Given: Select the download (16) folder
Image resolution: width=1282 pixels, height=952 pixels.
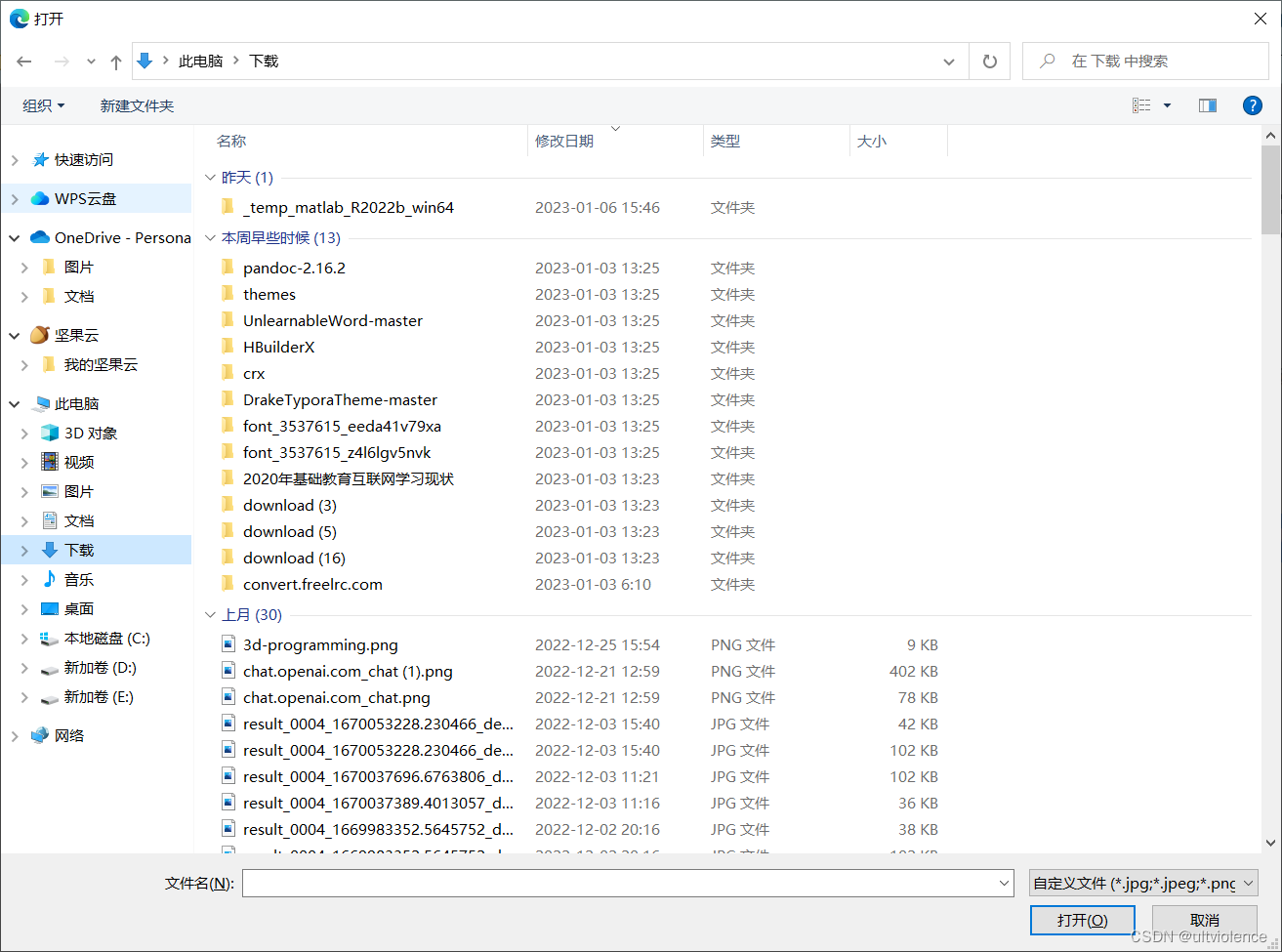Looking at the screenshot, I should point(294,558).
